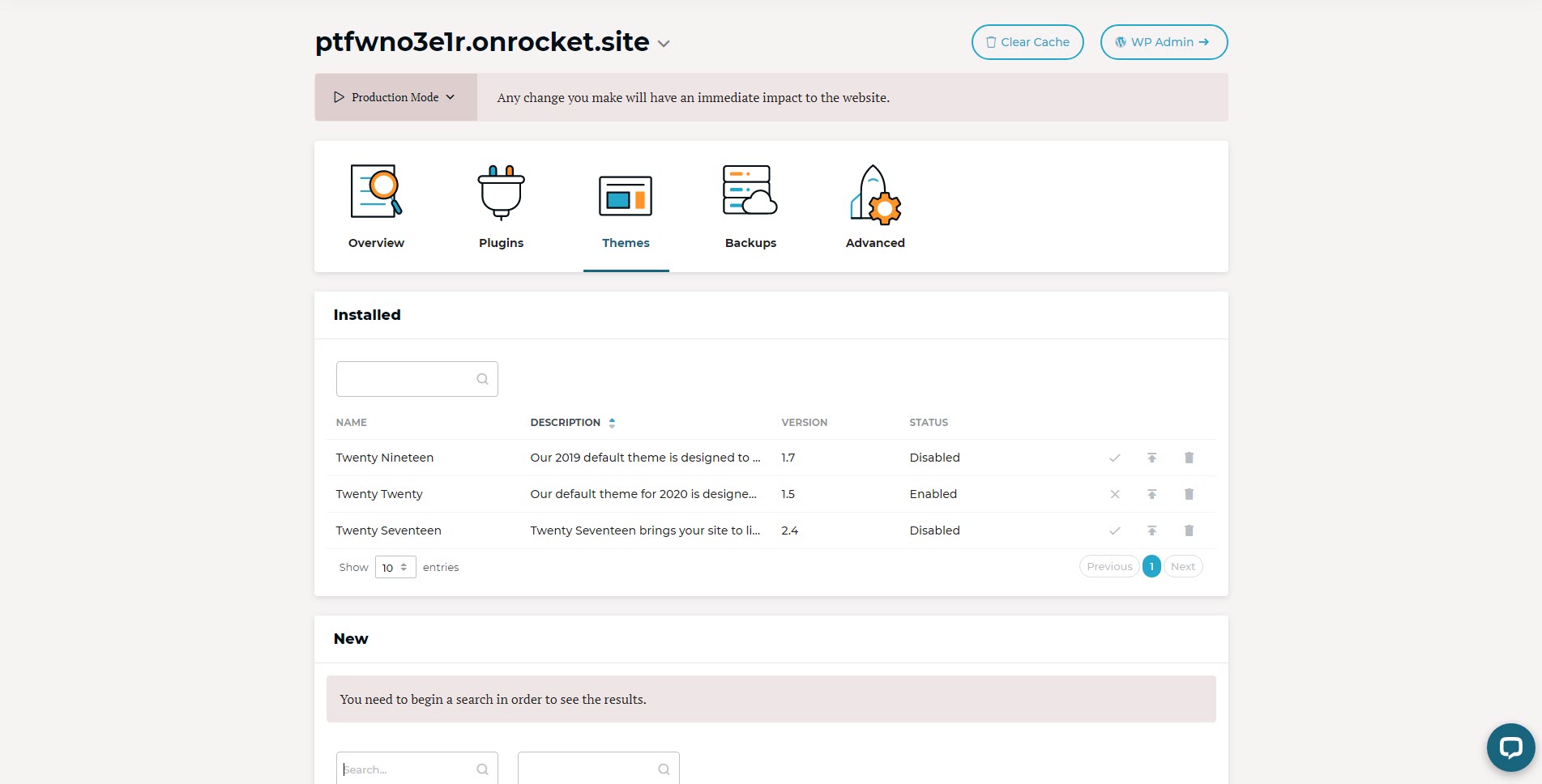Image resolution: width=1542 pixels, height=784 pixels.
Task: Update the Twenty Seventeen theme
Action: click(1151, 530)
